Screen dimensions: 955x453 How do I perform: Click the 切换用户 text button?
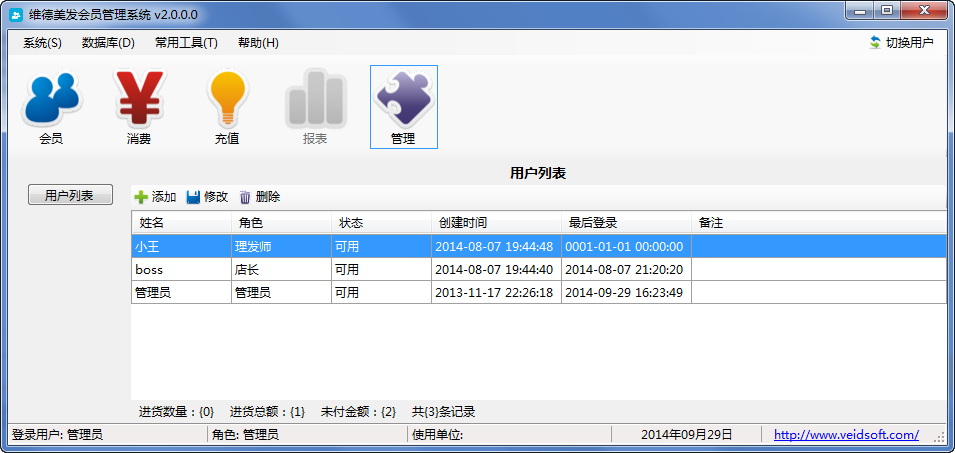(x=909, y=43)
